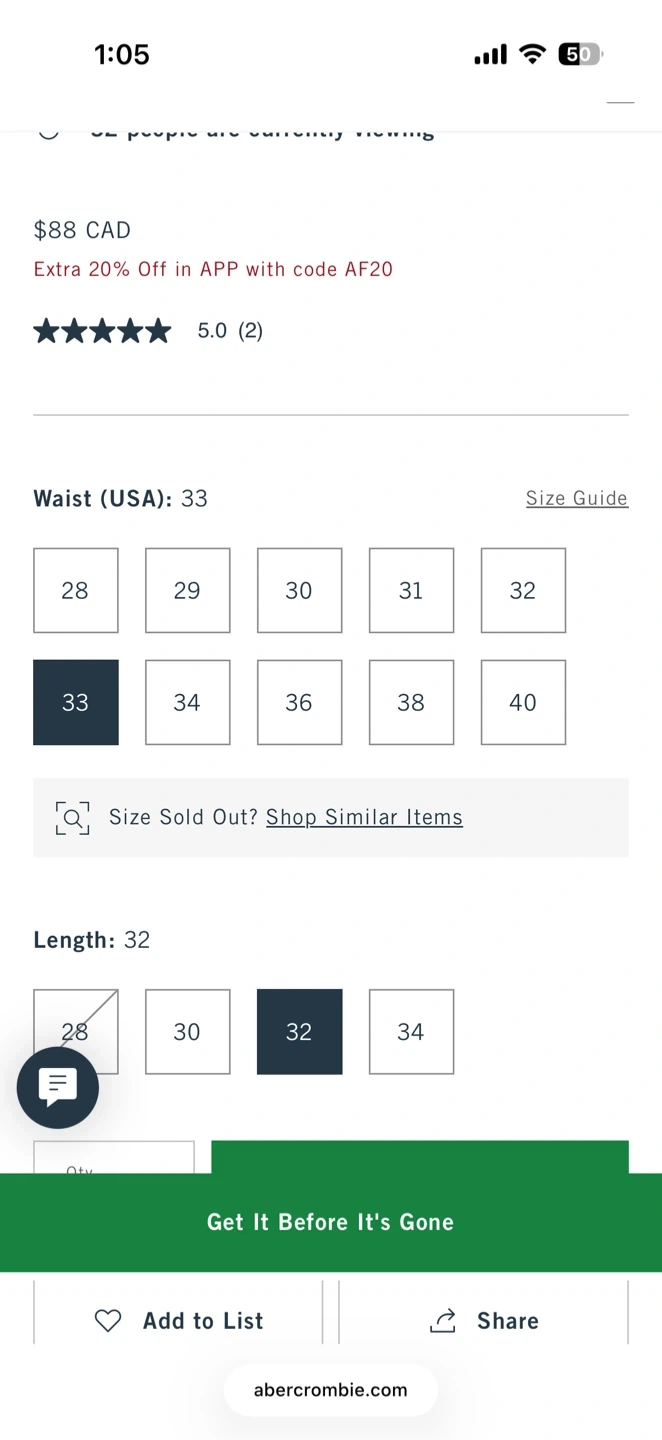Open the Size Guide link
This screenshot has width=662, height=1440.
coord(577,498)
